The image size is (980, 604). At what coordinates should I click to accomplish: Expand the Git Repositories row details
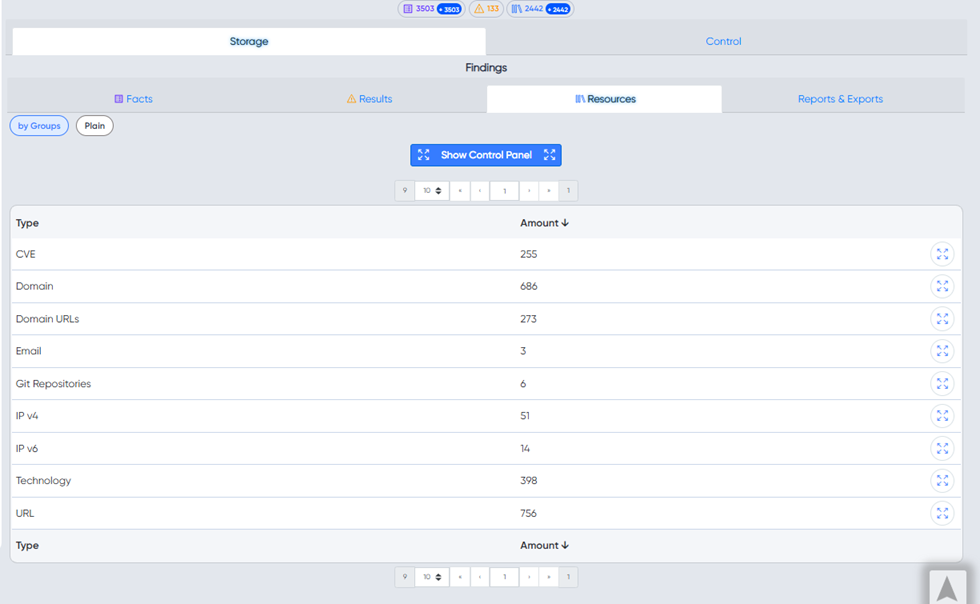(942, 383)
